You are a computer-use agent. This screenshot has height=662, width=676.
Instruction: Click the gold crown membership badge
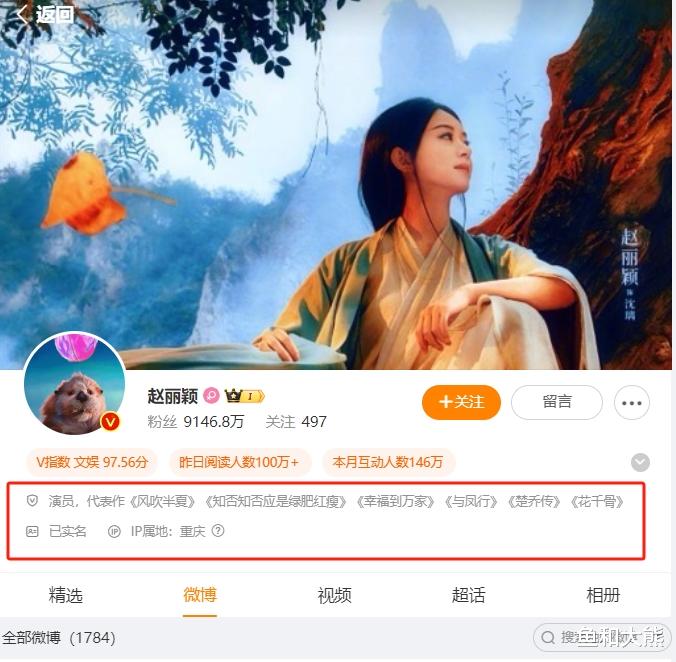pos(244,396)
